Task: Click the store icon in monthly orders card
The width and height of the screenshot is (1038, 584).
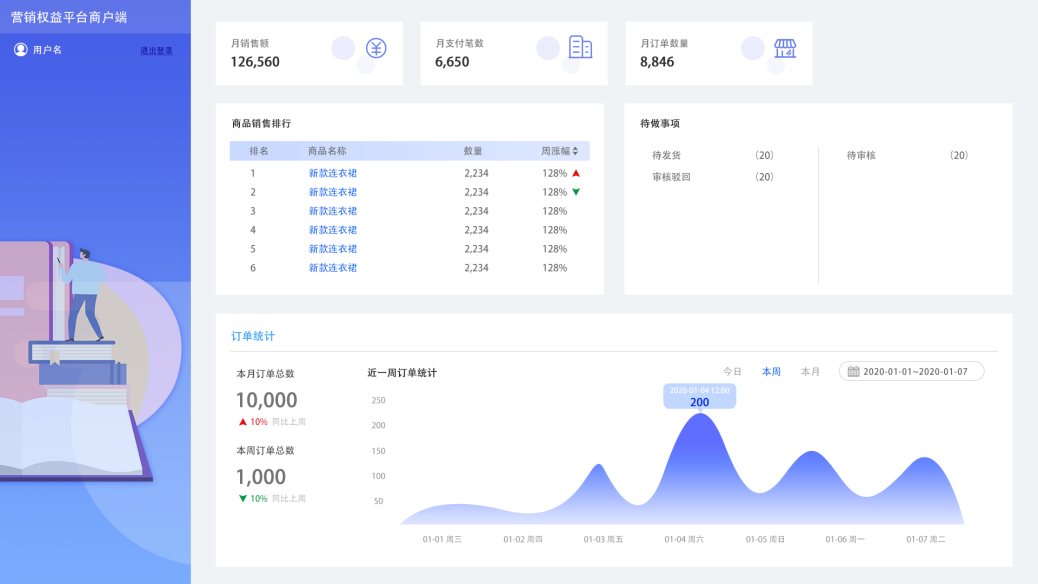Action: [x=785, y=48]
